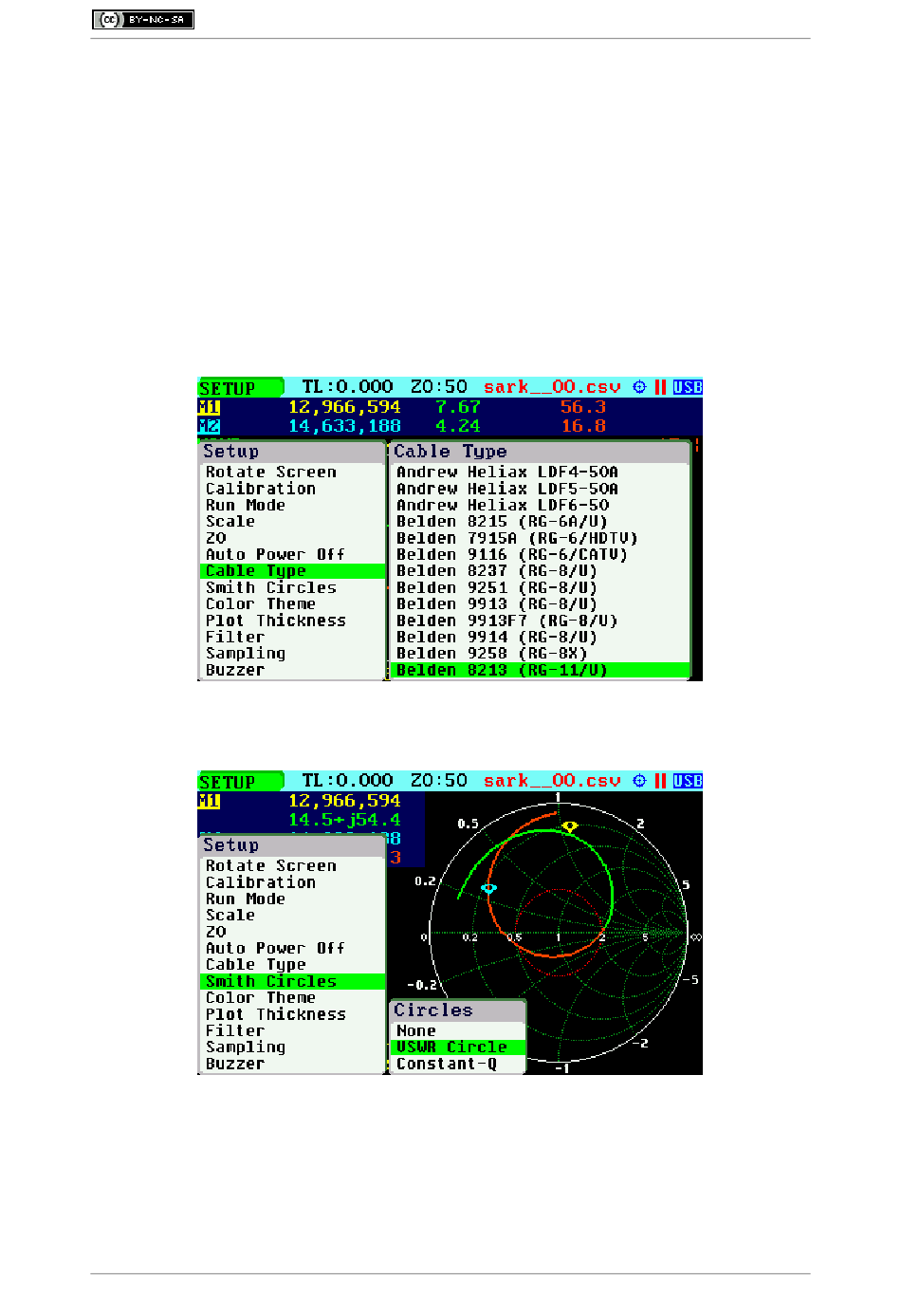The height and width of the screenshot is (1316, 901).
Task: Pick Belden 9258 (RG-8X) cable
Action: coord(540,653)
